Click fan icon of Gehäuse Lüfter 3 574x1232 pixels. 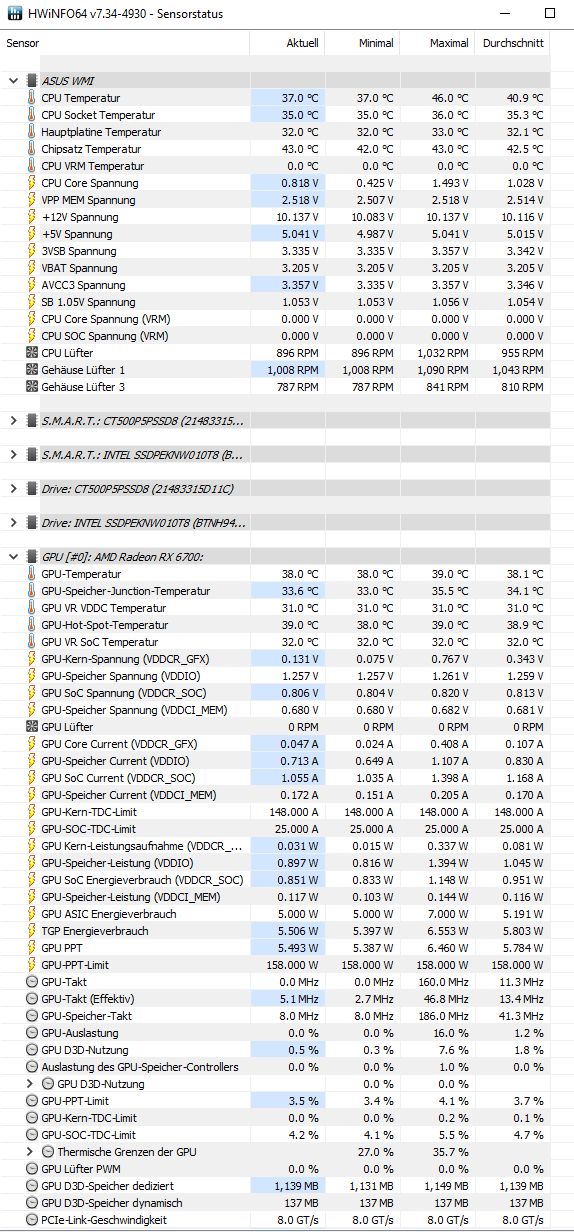tap(31, 387)
